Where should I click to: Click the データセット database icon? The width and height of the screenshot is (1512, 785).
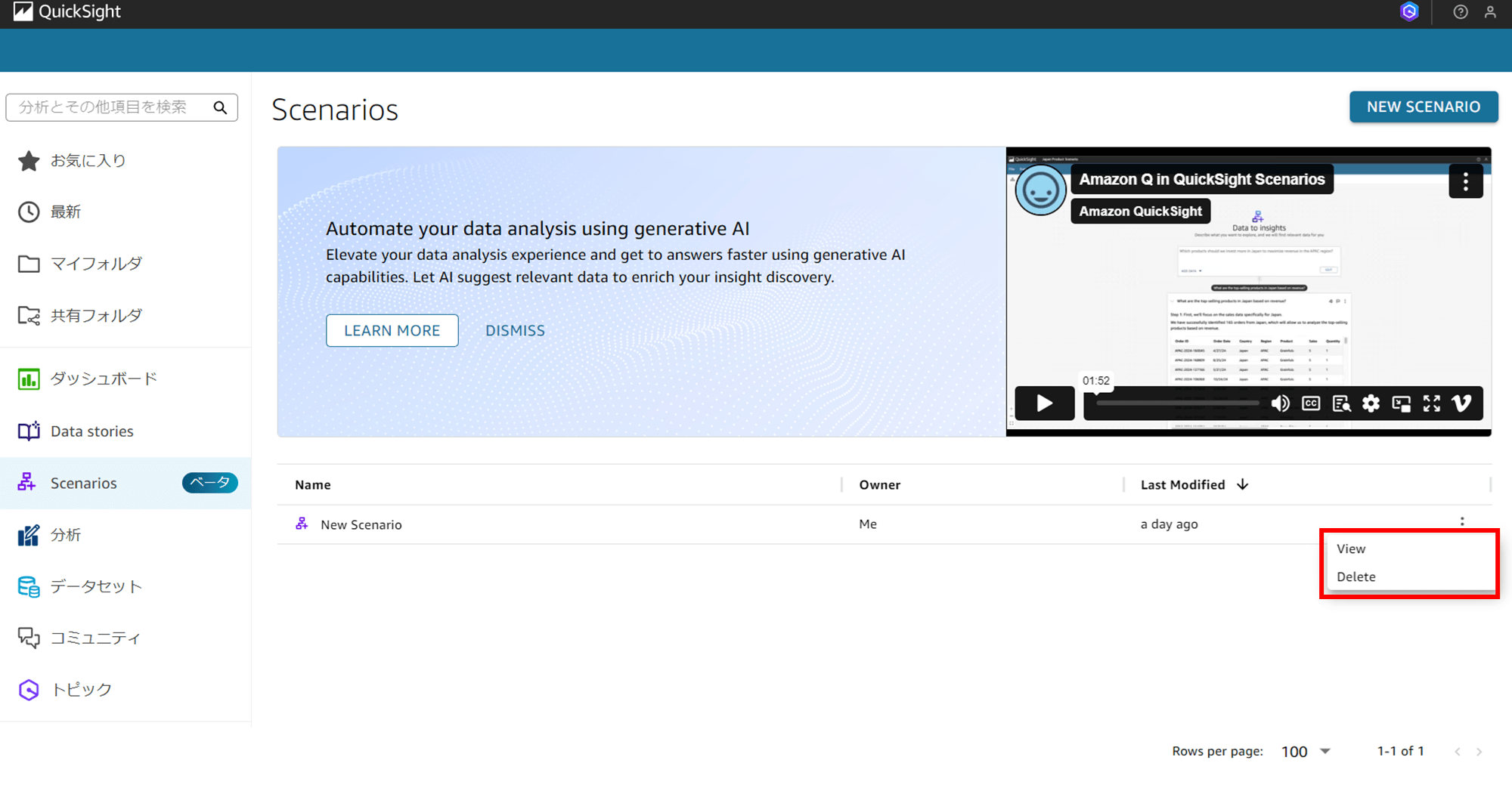coord(29,586)
